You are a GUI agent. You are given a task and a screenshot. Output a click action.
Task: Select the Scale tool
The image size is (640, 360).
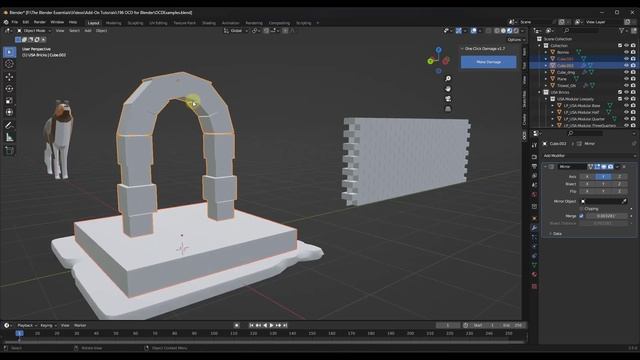coord(9,100)
